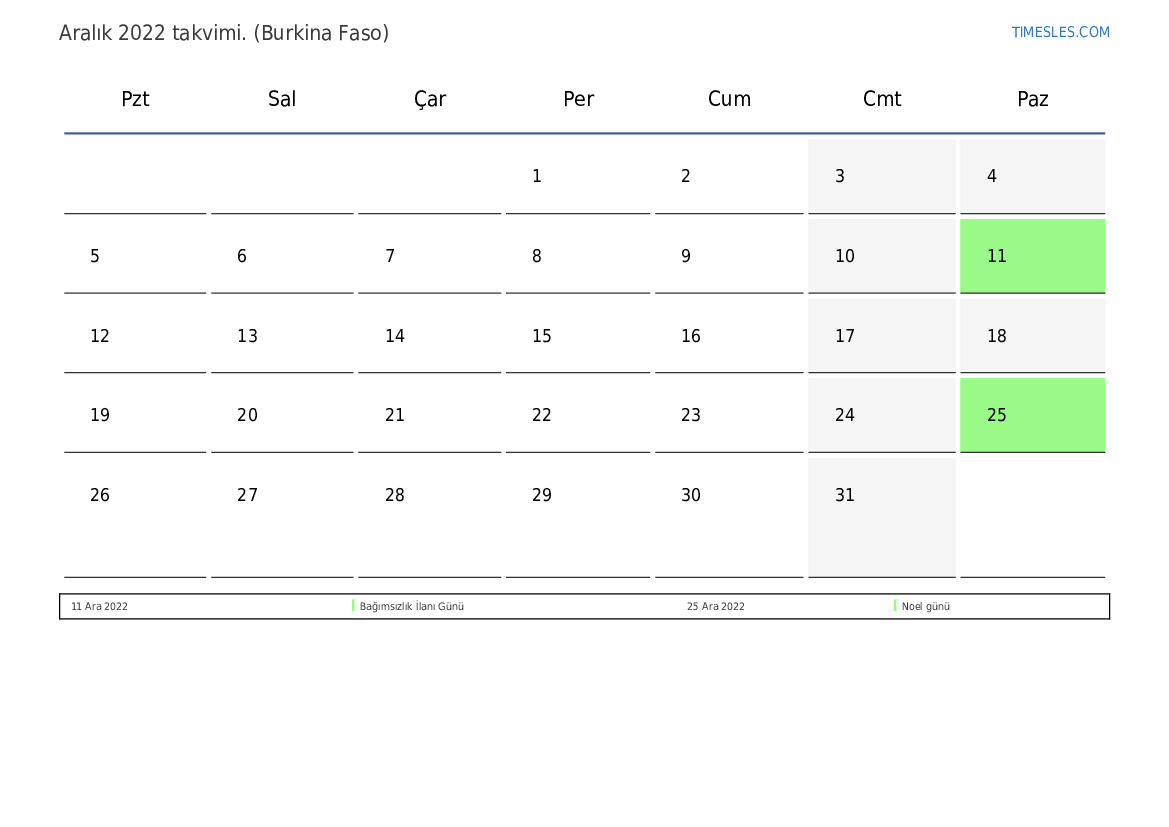Click the Aralık 2022 takvimi title

224,33
